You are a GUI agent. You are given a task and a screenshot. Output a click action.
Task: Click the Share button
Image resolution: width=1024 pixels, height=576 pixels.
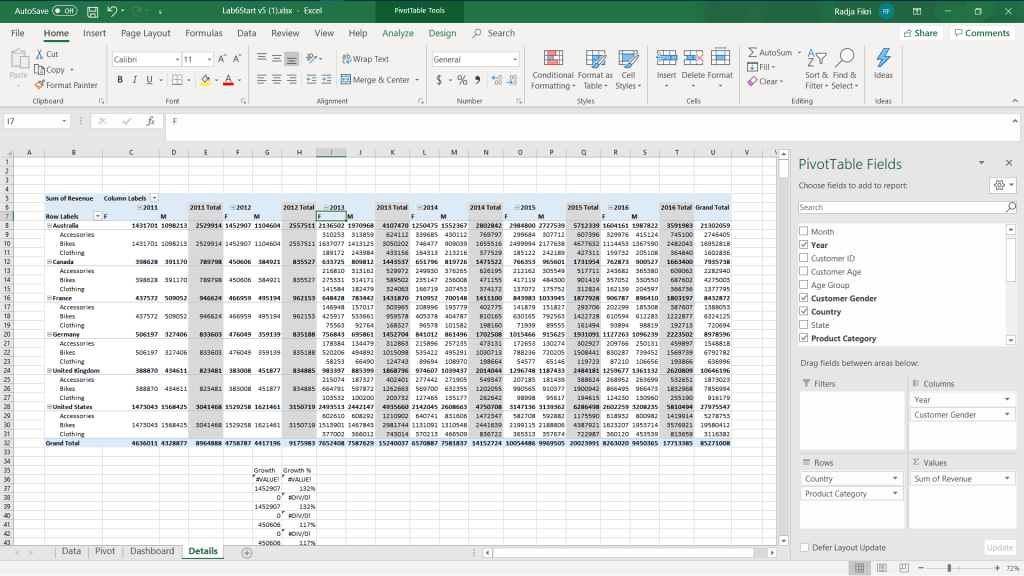(920, 33)
